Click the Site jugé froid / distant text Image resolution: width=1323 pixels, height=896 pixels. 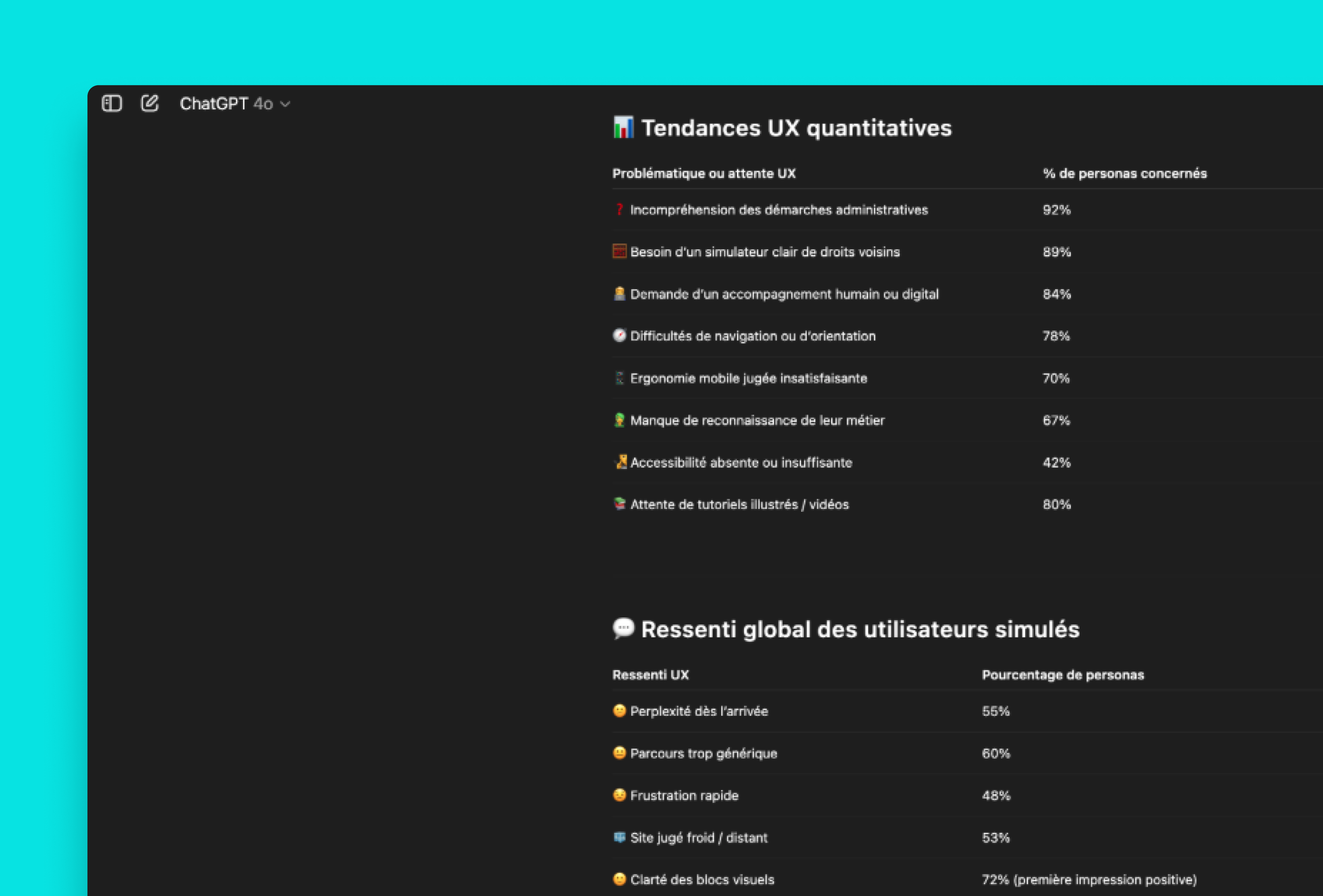698,837
